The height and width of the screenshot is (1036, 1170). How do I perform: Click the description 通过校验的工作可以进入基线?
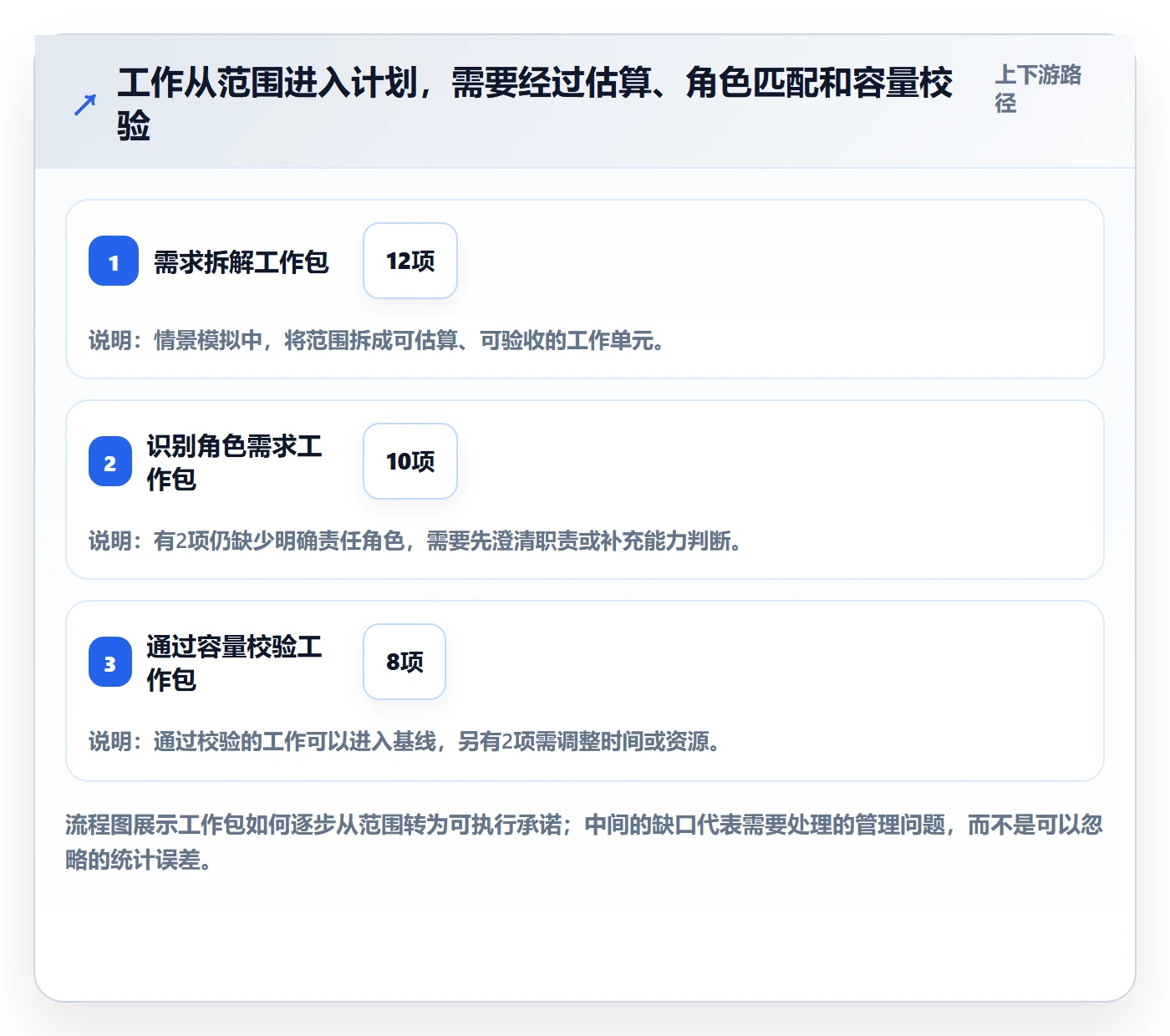coord(404,741)
